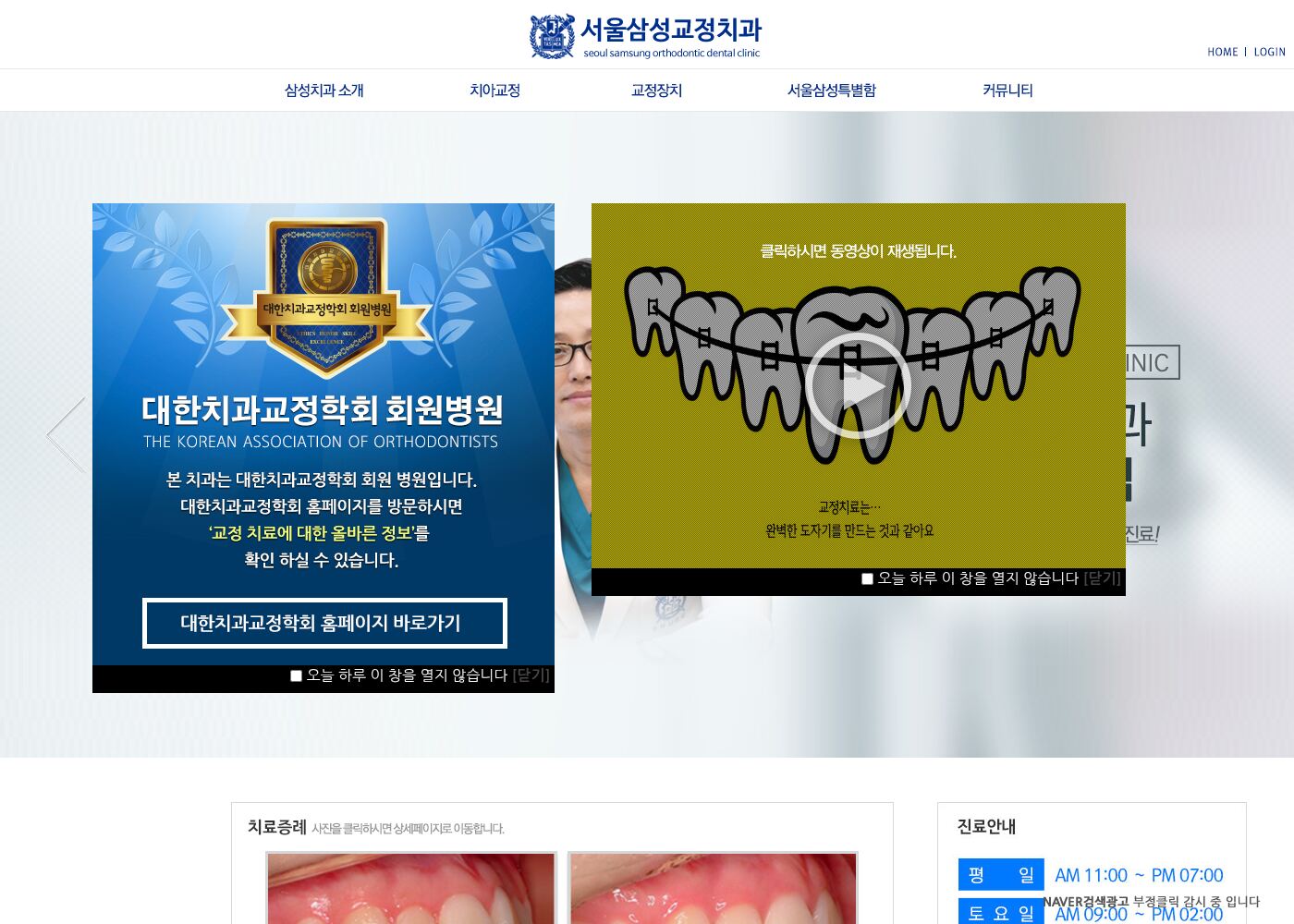Open the 치아교정 menu
The image size is (1294, 924).
click(494, 91)
